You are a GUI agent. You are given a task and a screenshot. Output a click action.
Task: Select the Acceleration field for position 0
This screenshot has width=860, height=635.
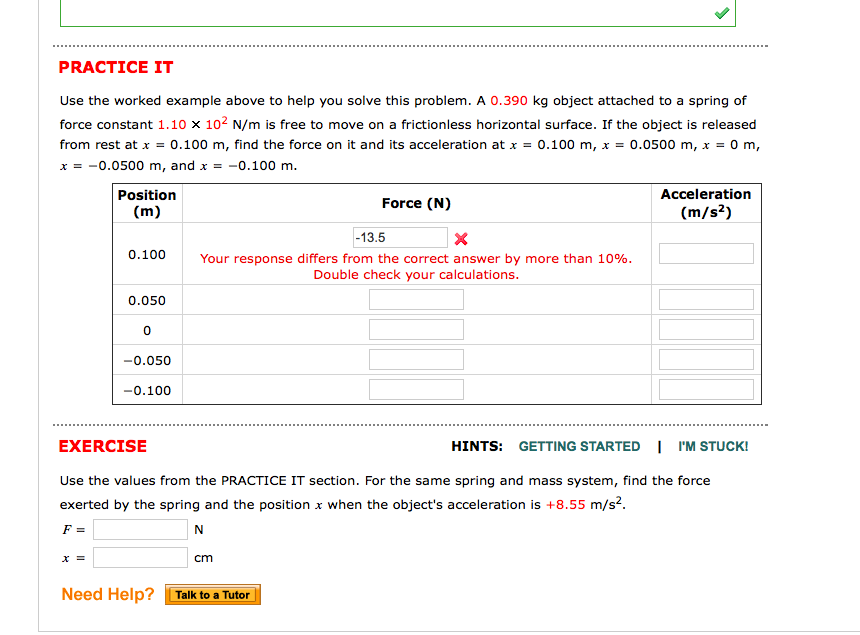705,329
